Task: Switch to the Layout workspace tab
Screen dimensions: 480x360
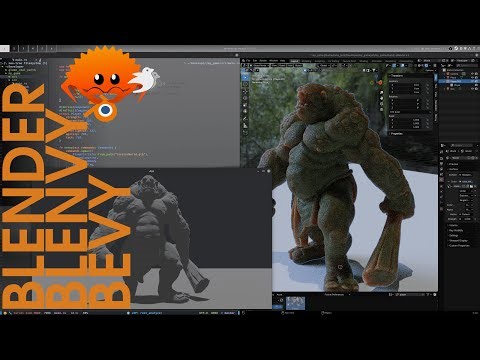Action: tap(295, 61)
